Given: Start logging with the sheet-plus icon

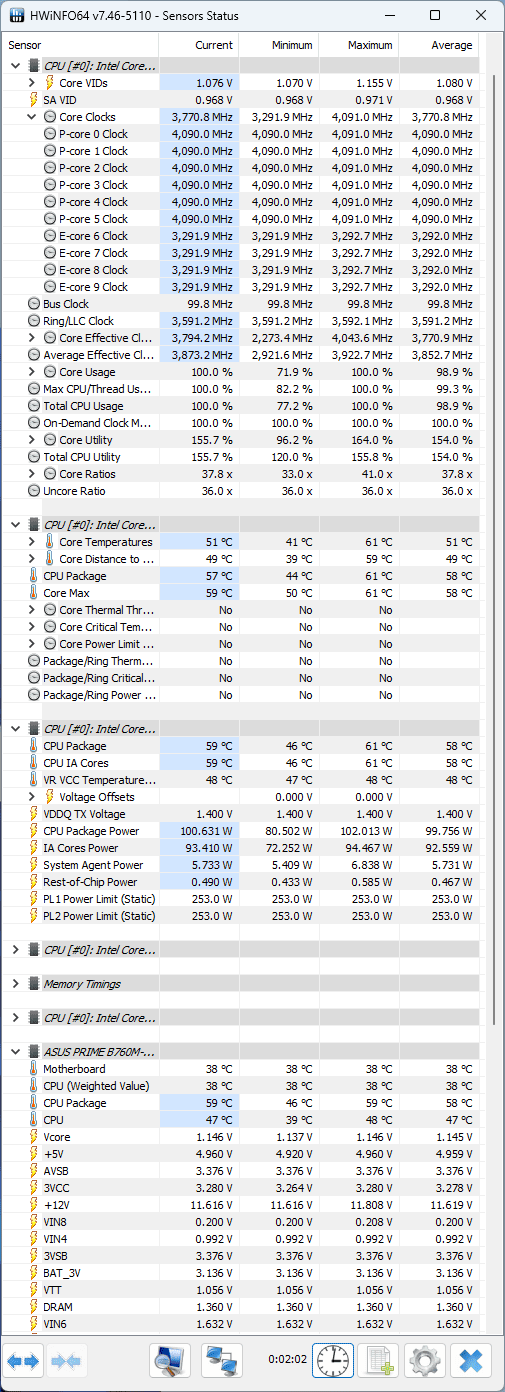Looking at the screenshot, I should tap(378, 1360).
